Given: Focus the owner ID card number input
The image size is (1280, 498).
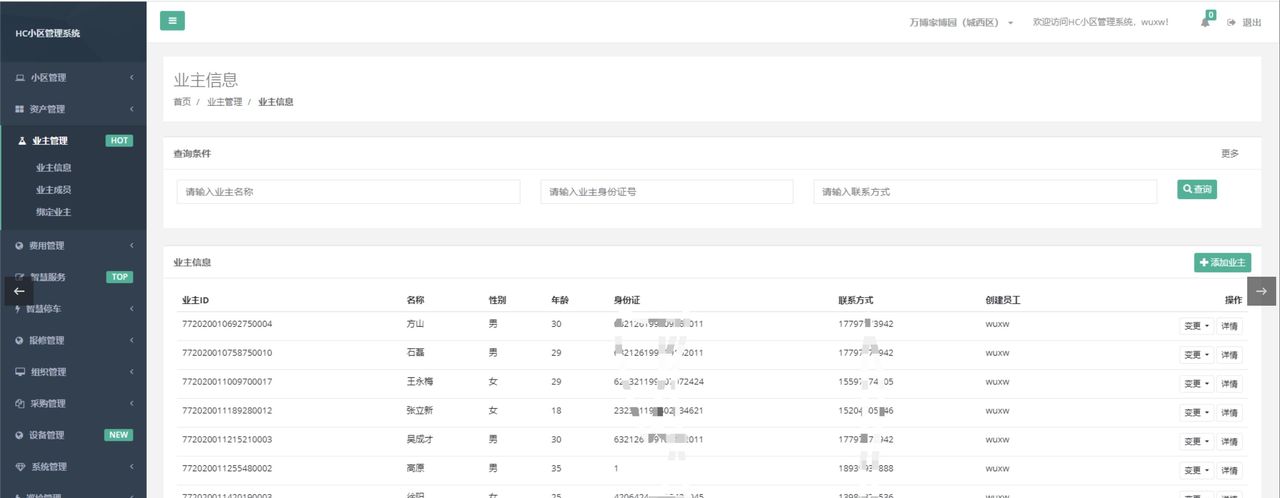Looking at the screenshot, I should click(667, 192).
